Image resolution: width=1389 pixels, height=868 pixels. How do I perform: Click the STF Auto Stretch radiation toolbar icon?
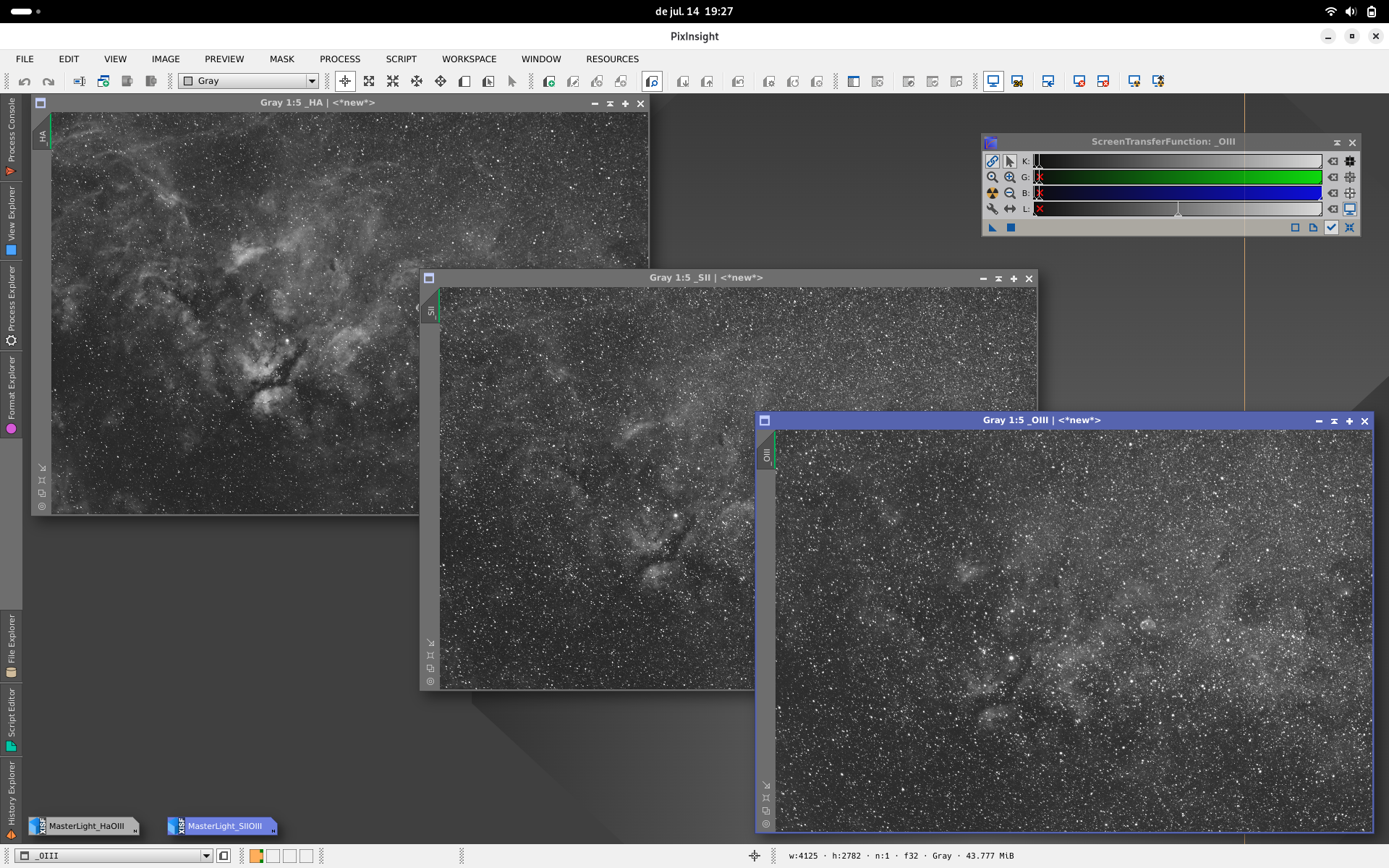(1134, 82)
